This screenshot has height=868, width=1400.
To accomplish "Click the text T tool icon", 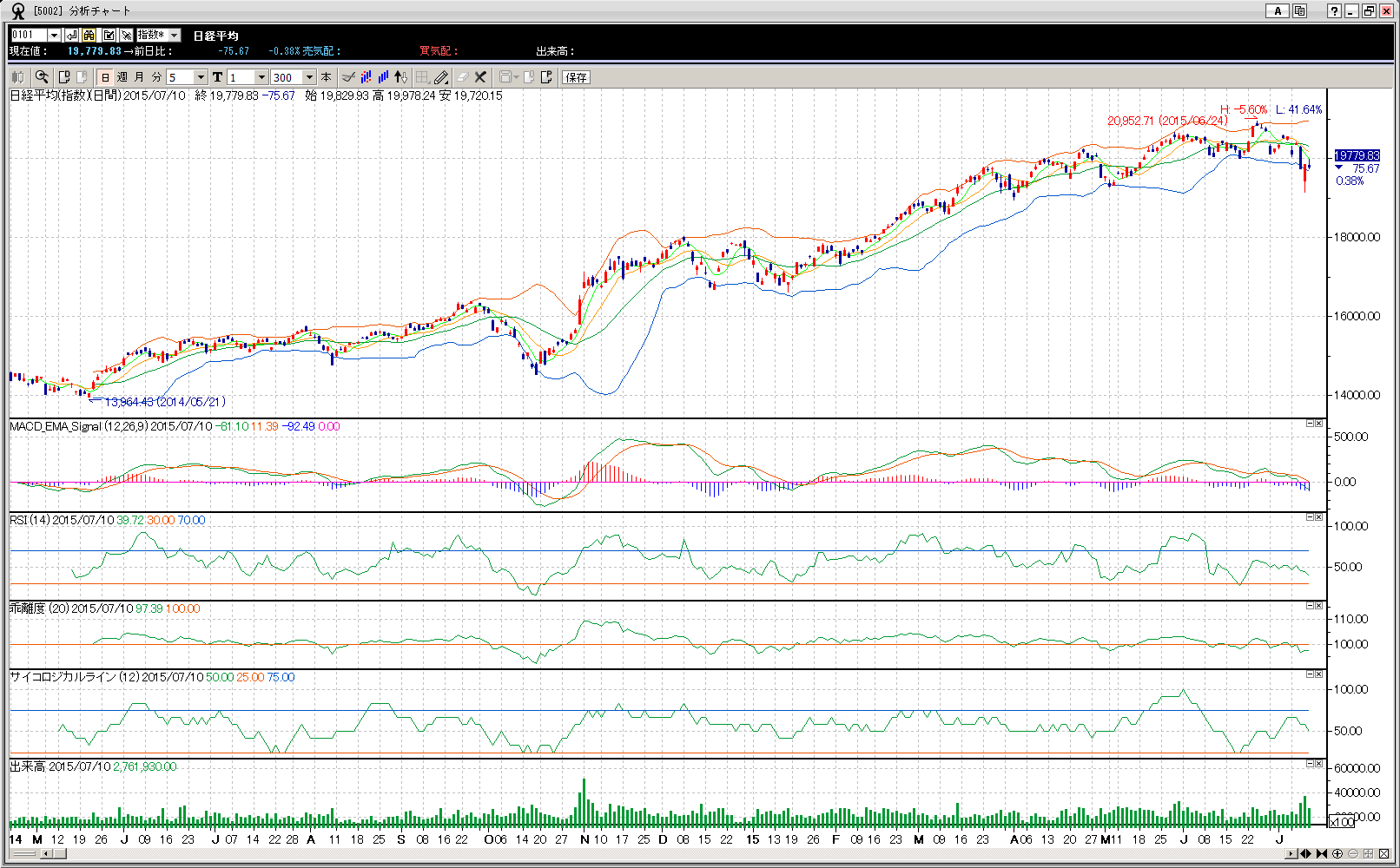I will (217, 77).
